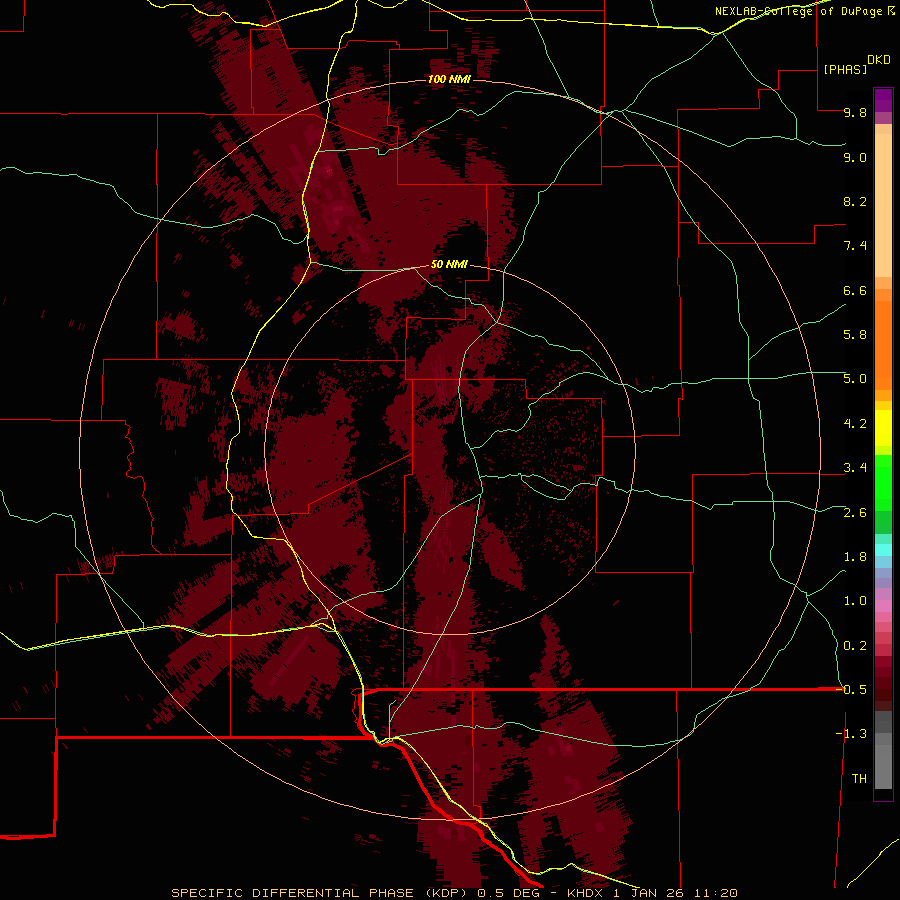
Task: Click the cyan segment of color bar
Action: click(x=883, y=550)
